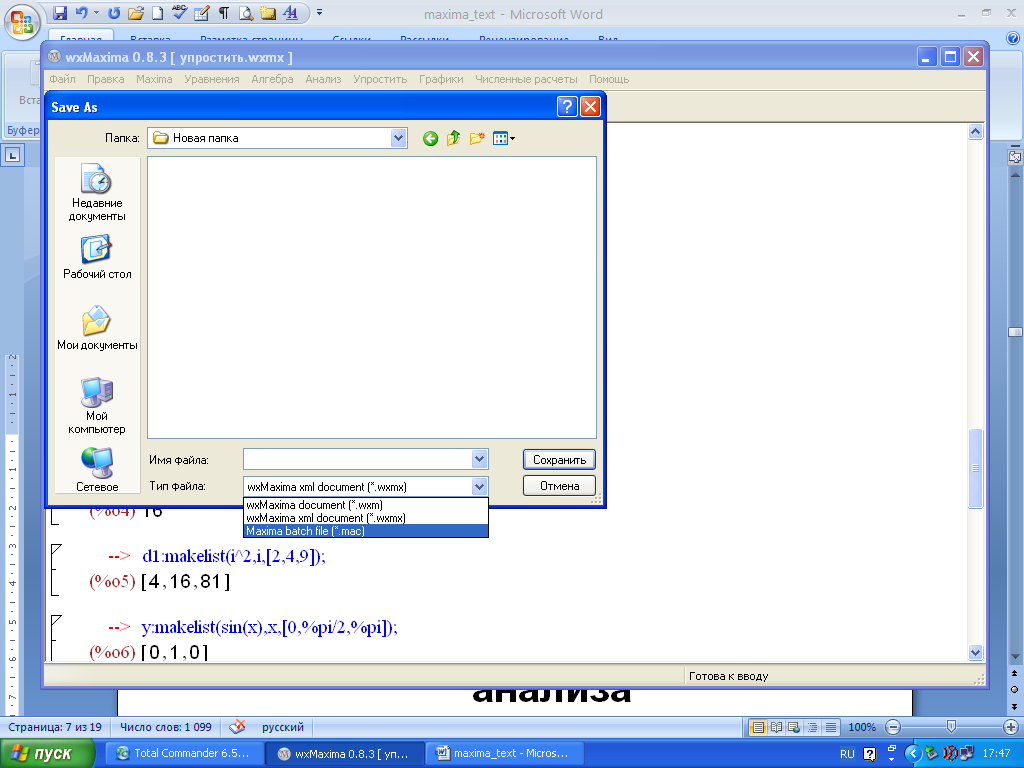
Task: Click Spelling check ABC icon in Word
Action: click(179, 12)
